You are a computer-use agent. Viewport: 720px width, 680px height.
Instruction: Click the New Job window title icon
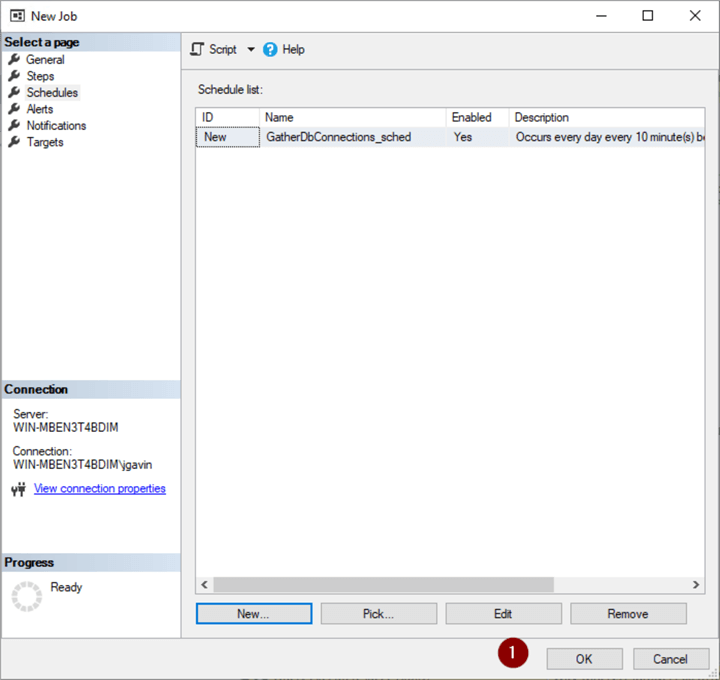coord(17,16)
